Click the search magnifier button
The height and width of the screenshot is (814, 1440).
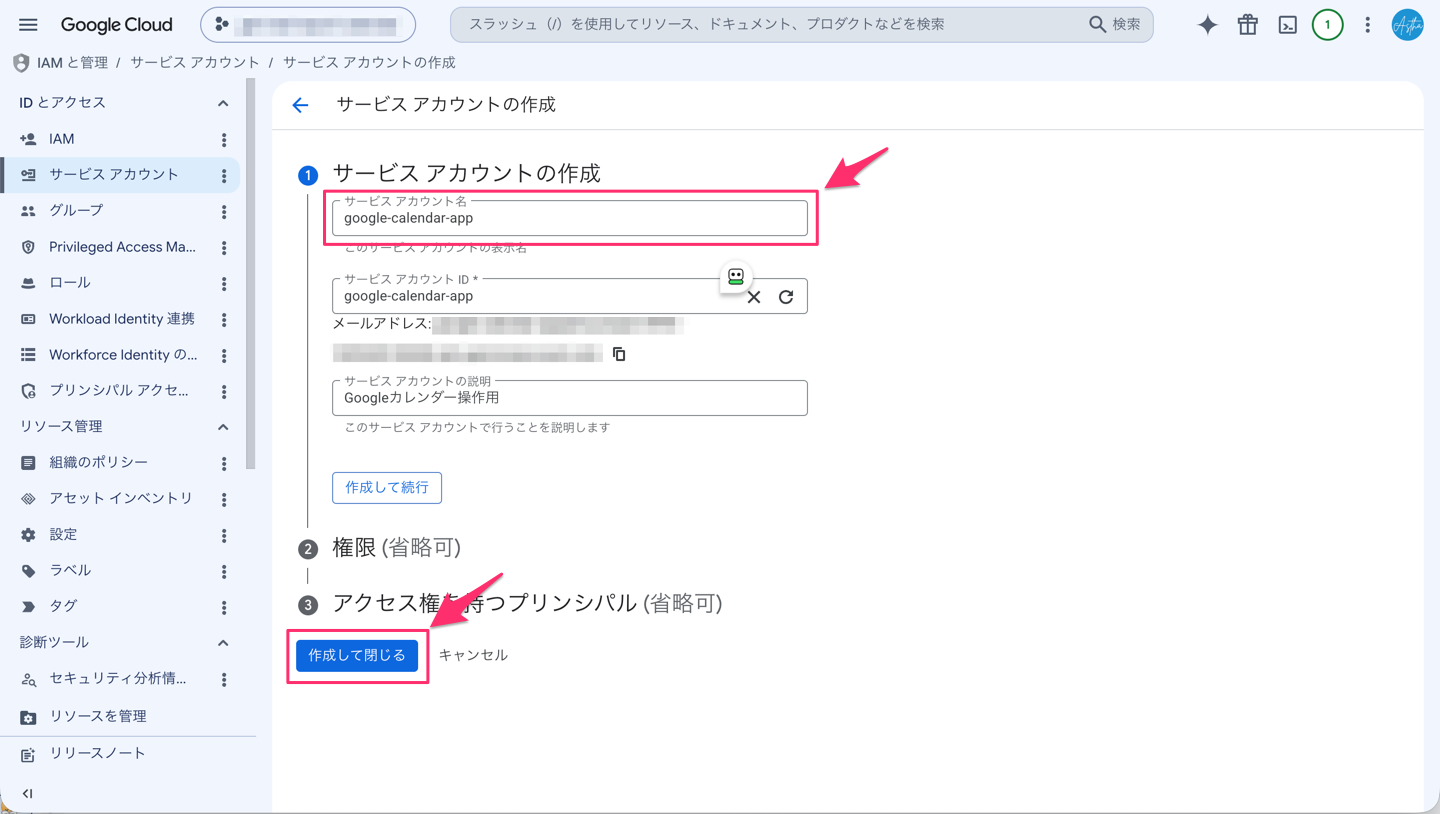(1114, 24)
